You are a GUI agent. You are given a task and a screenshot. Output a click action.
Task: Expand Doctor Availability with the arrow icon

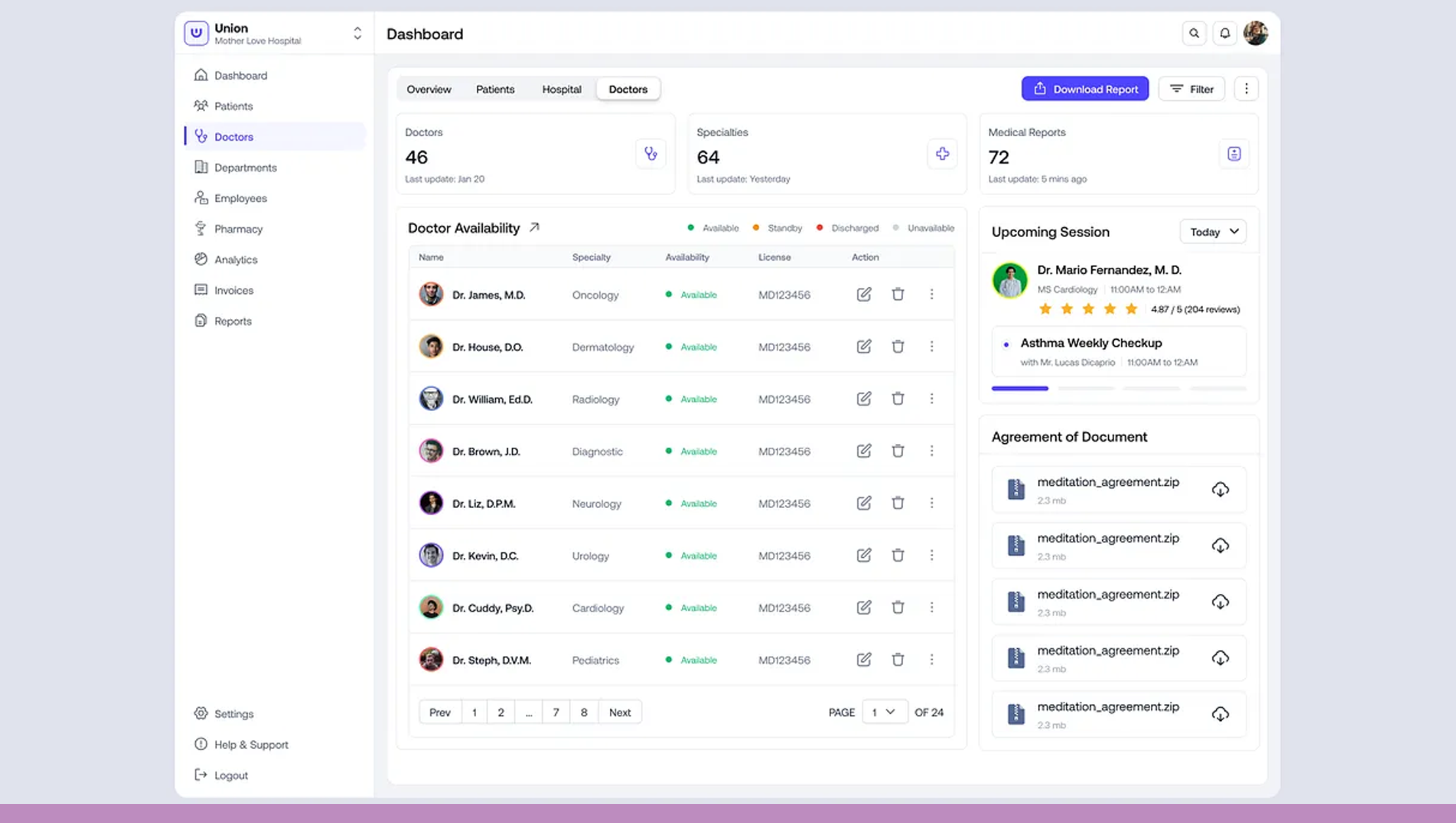(534, 227)
